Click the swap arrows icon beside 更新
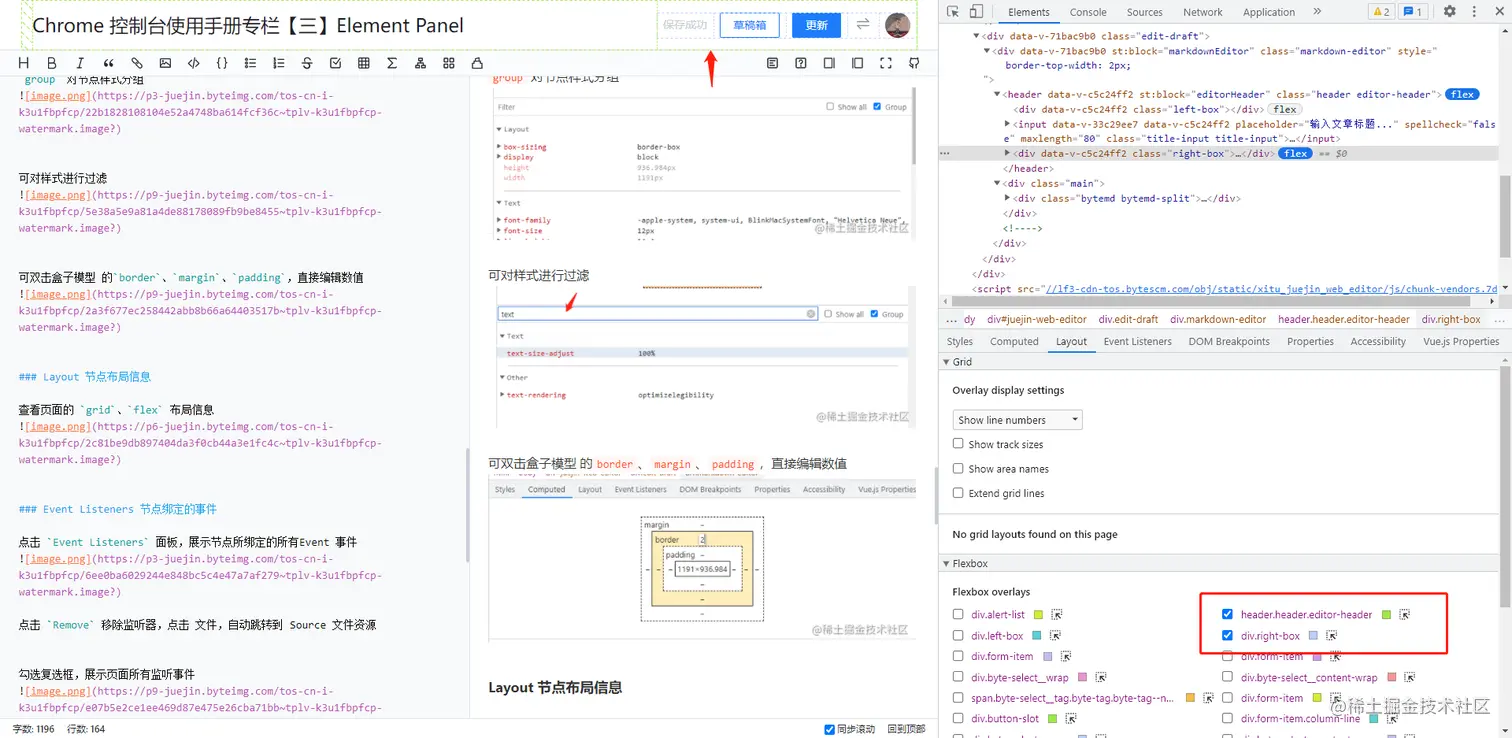 [x=863, y=25]
